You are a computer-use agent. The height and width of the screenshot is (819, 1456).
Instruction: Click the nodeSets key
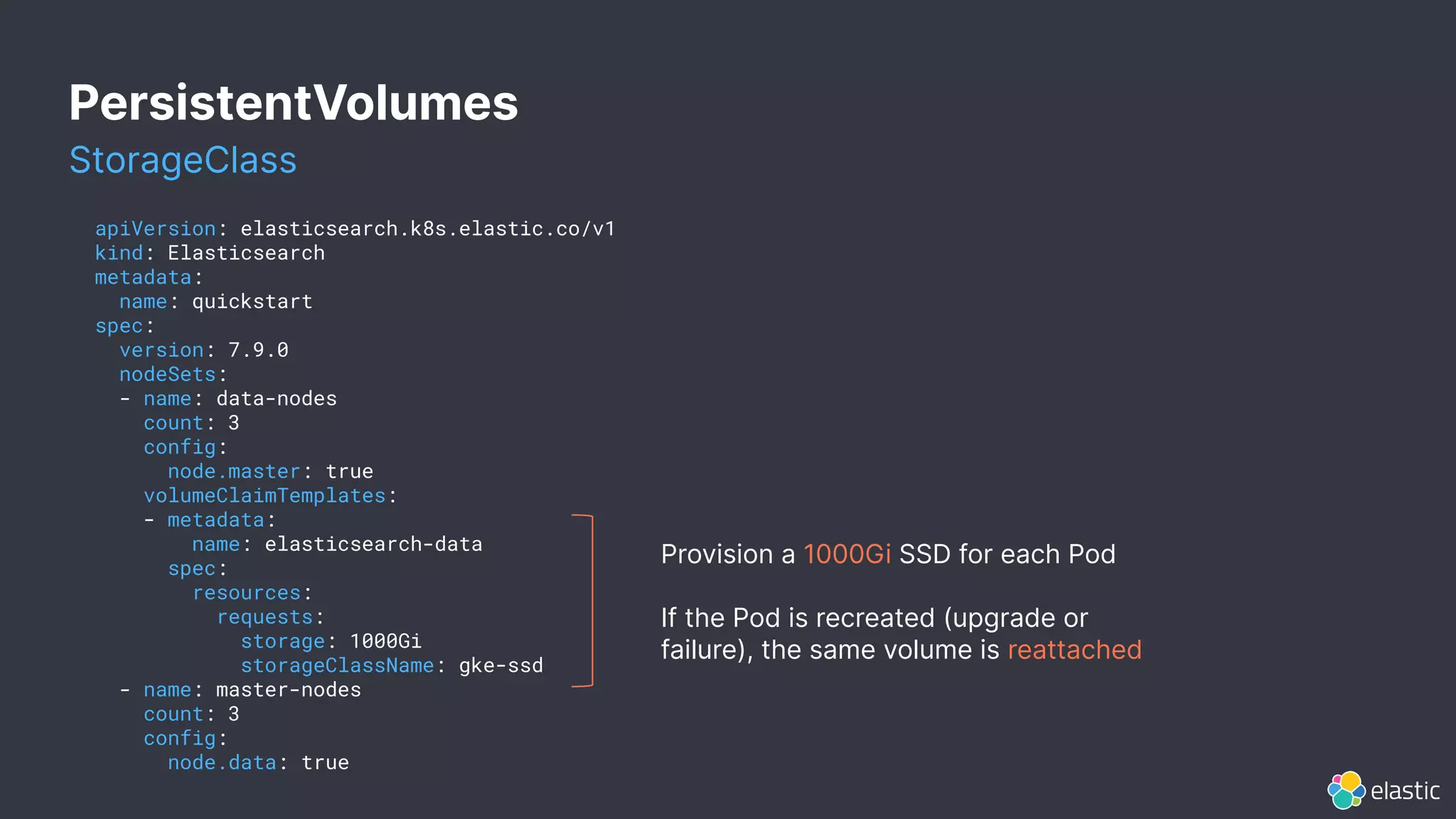pyautogui.click(x=168, y=374)
